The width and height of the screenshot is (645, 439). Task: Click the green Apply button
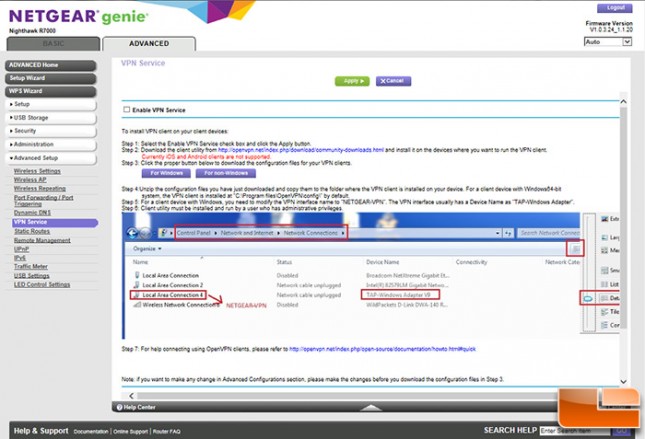point(352,81)
